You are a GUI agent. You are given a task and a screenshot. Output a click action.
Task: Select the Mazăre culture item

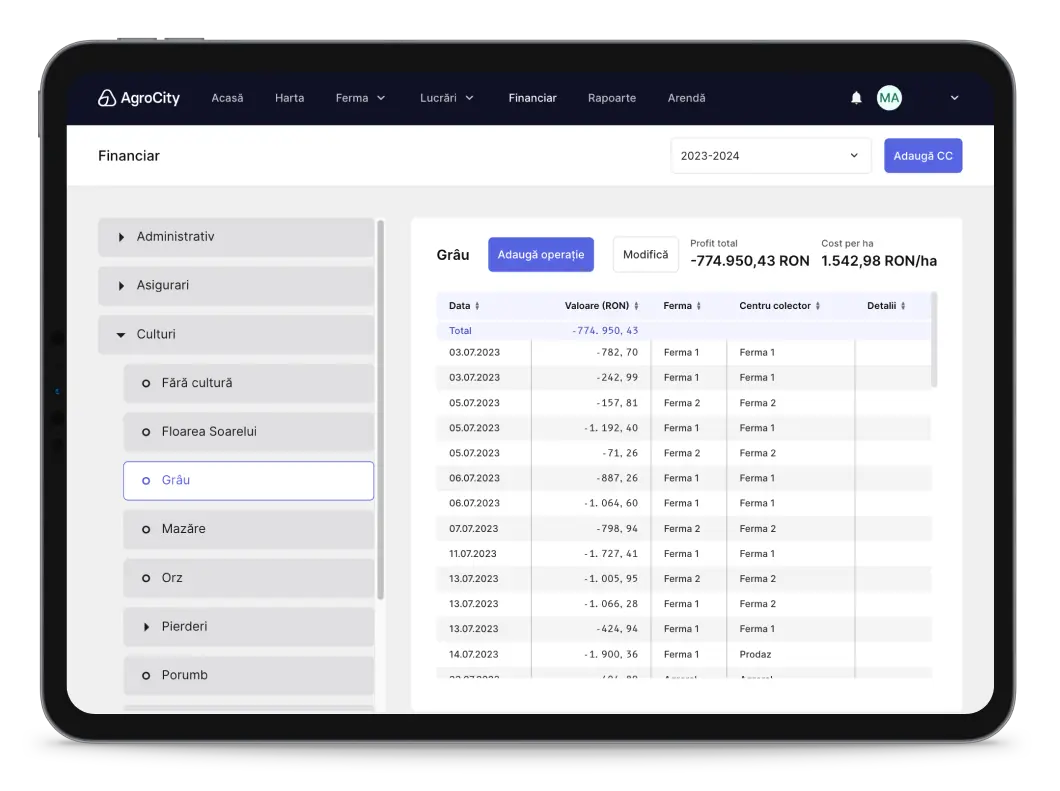(x=248, y=529)
